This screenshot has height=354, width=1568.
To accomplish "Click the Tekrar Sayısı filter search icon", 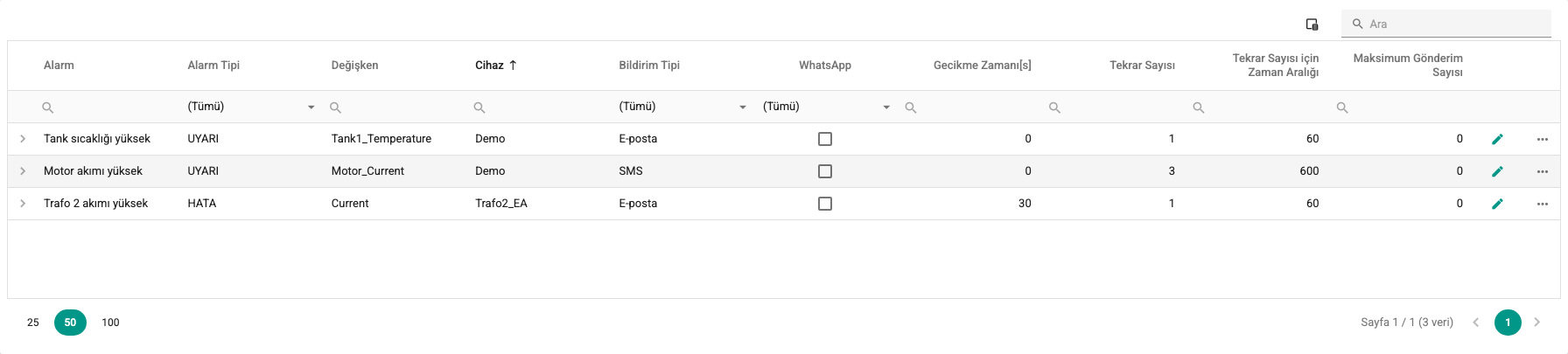I will point(1054,108).
